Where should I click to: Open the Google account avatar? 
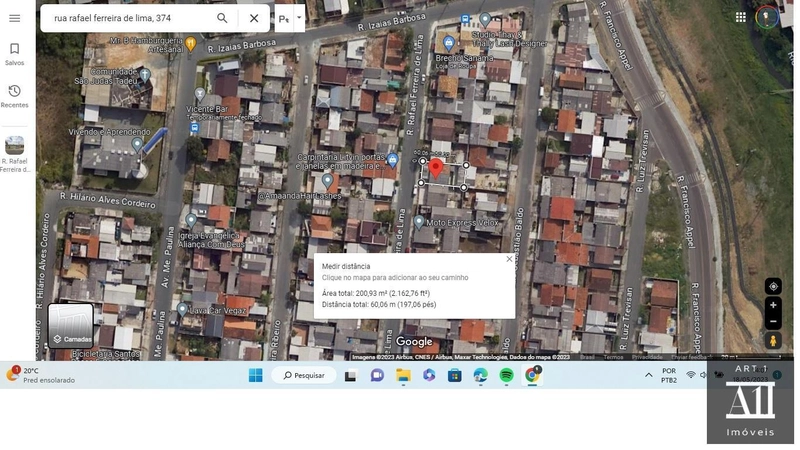coord(766,17)
